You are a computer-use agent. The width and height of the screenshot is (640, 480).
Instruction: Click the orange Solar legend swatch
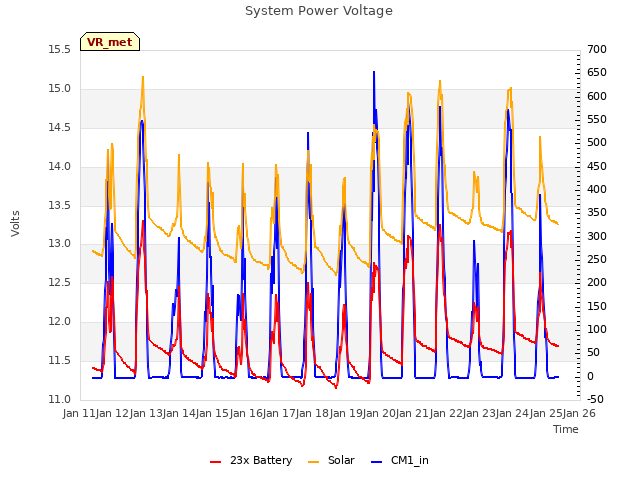click(313, 462)
